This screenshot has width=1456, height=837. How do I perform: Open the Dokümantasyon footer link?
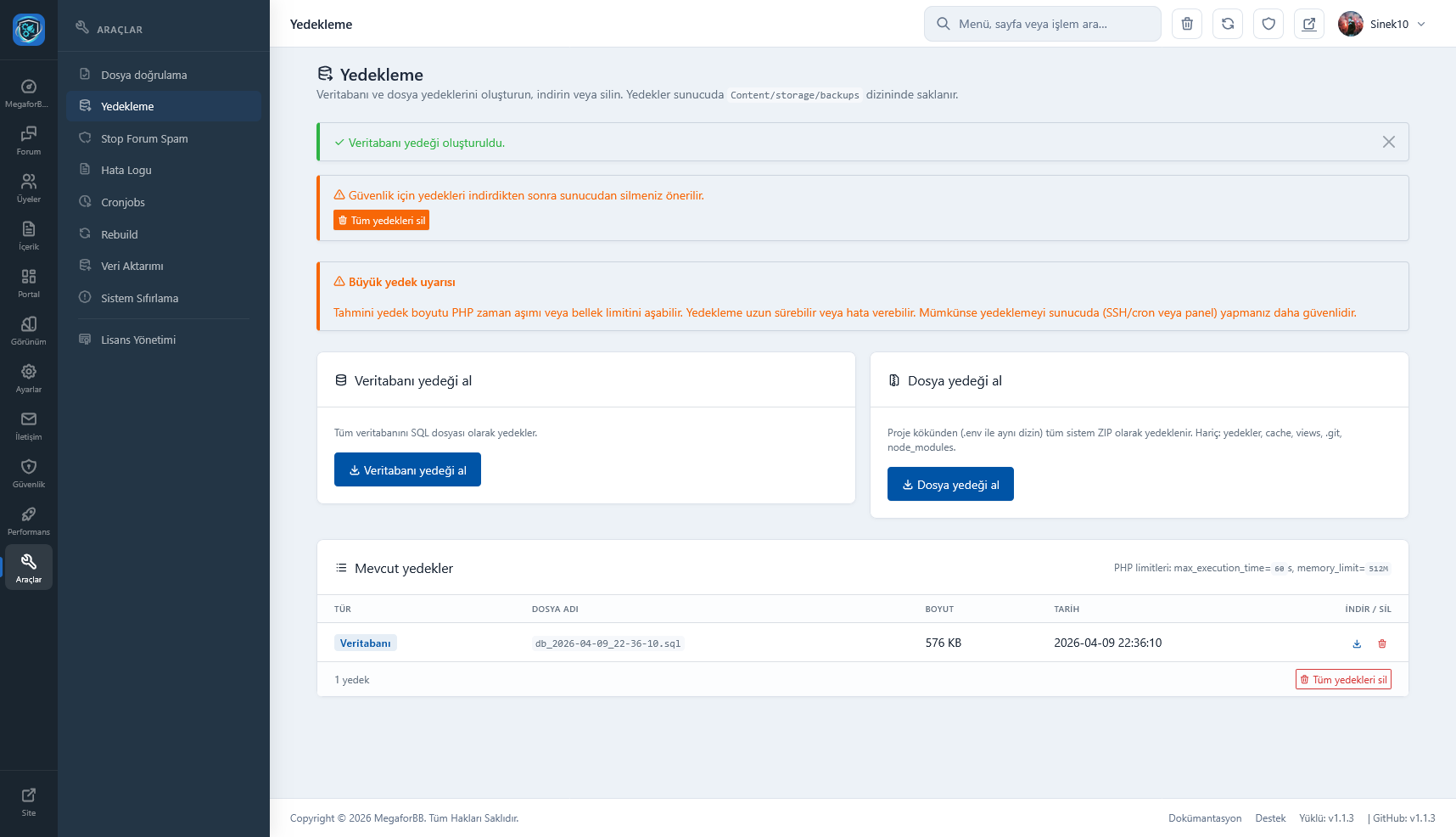[x=1204, y=818]
